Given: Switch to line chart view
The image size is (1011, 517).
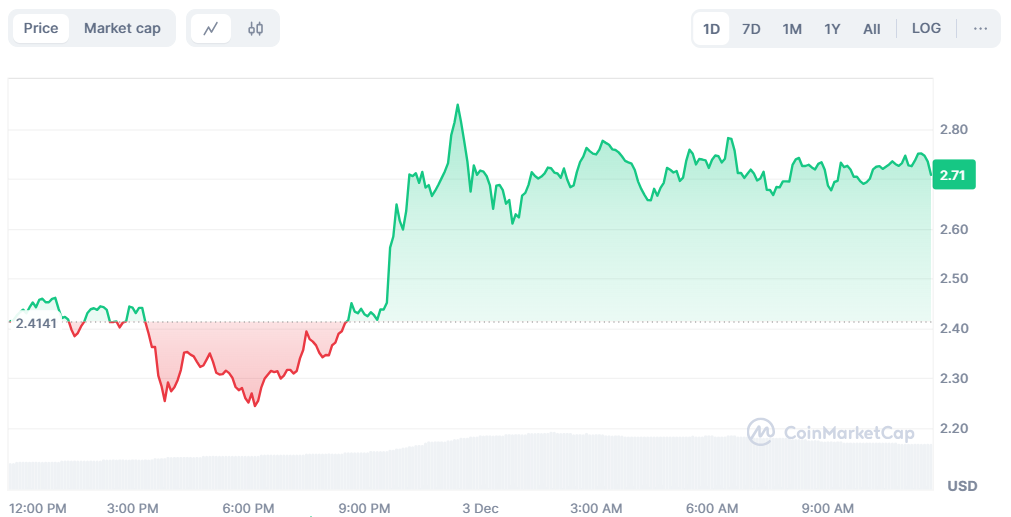Looking at the screenshot, I should click(211, 28).
